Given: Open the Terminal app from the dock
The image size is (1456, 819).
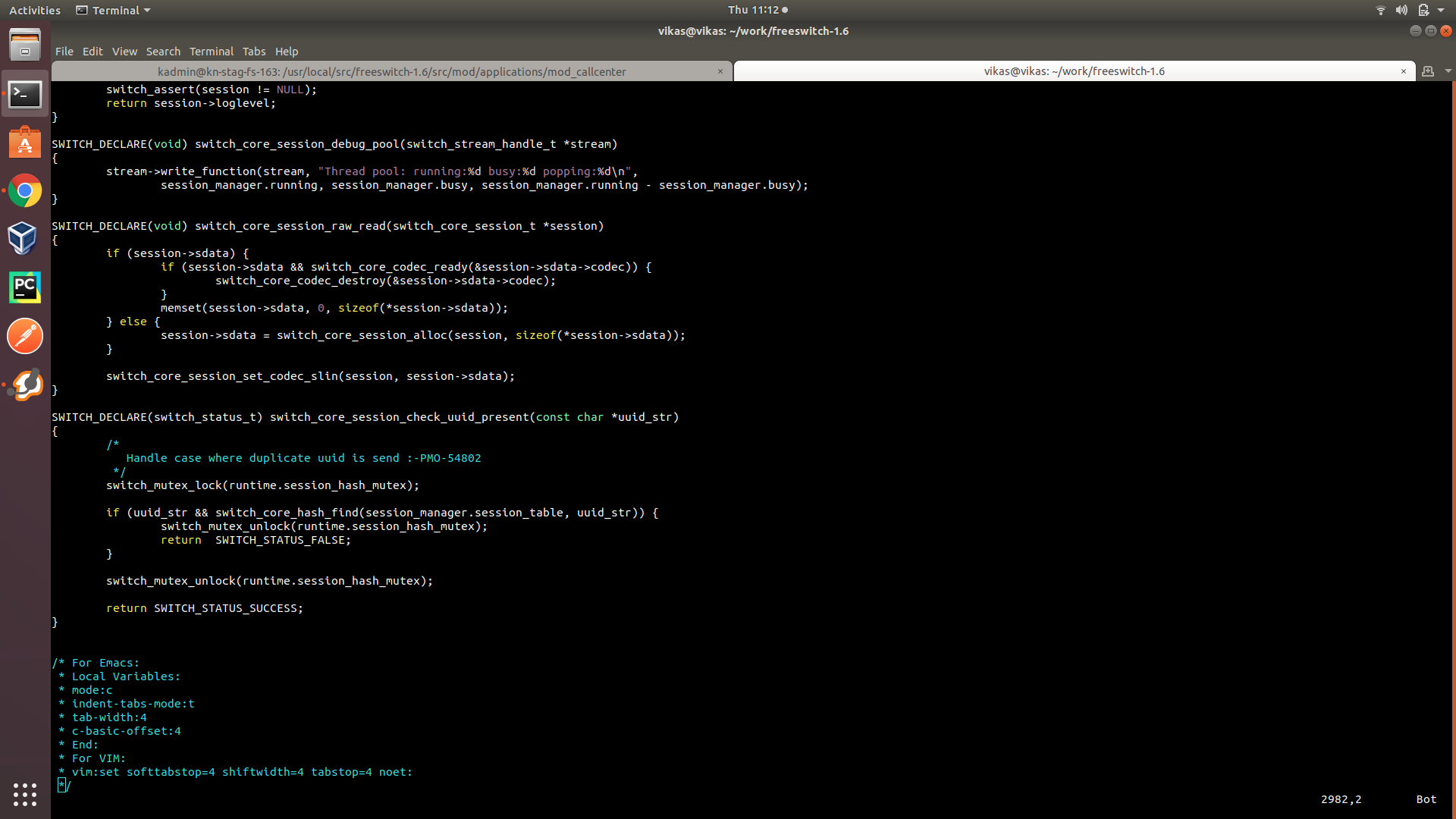Looking at the screenshot, I should [25, 95].
